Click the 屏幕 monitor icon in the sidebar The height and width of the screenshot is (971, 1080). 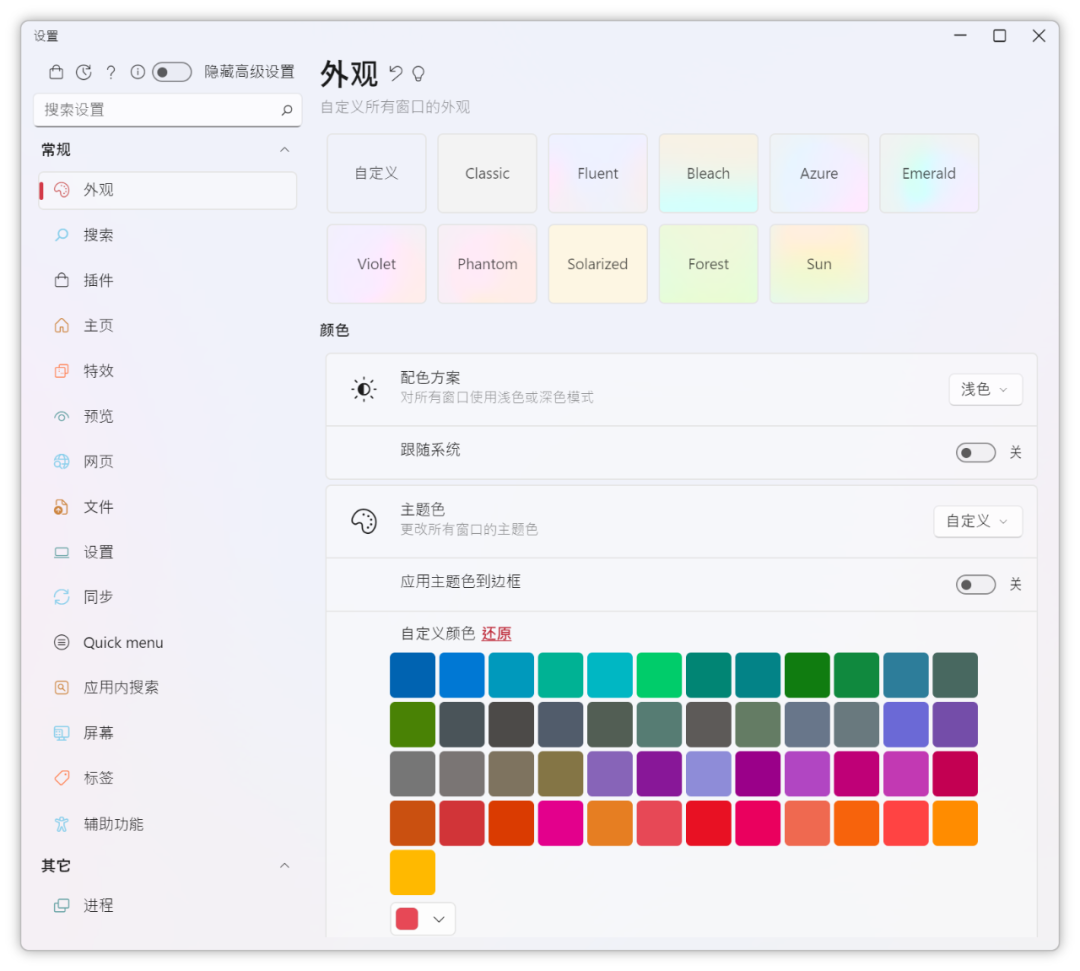pyautogui.click(x=61, y=733)
